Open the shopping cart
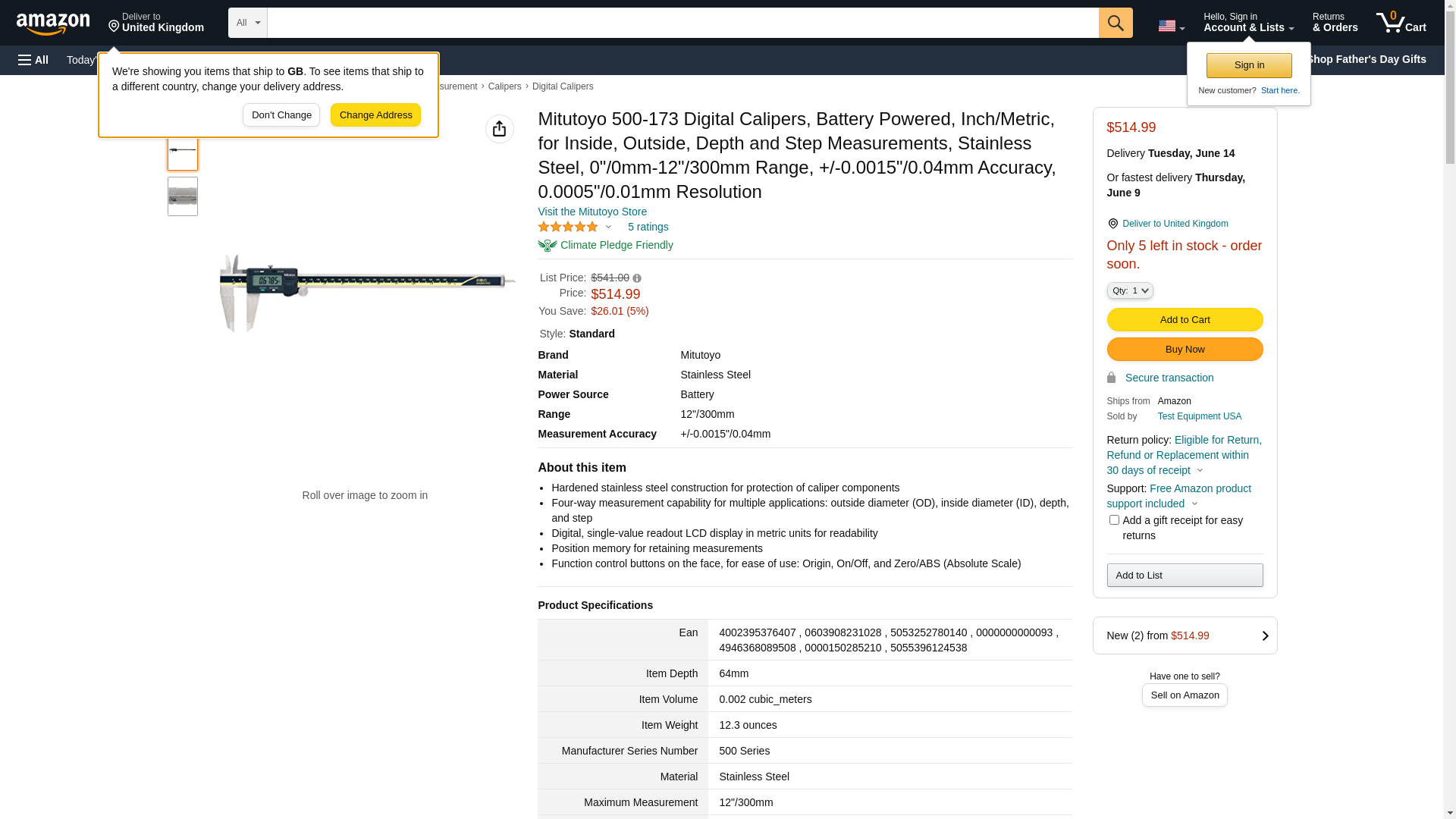1456x819 pixels. (x=1401, y=23)
